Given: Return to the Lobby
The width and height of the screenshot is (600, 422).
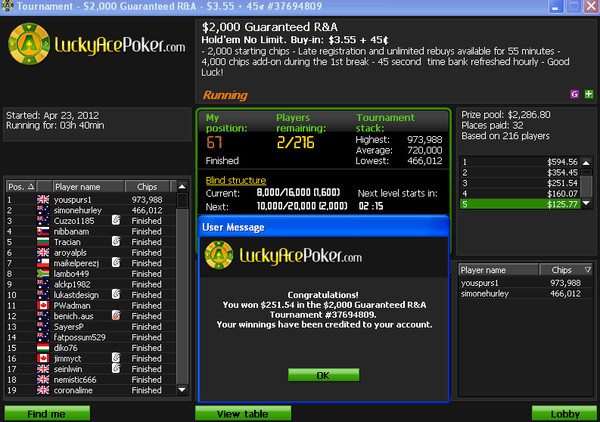Looking at the screenshot, I should [564, 414].
